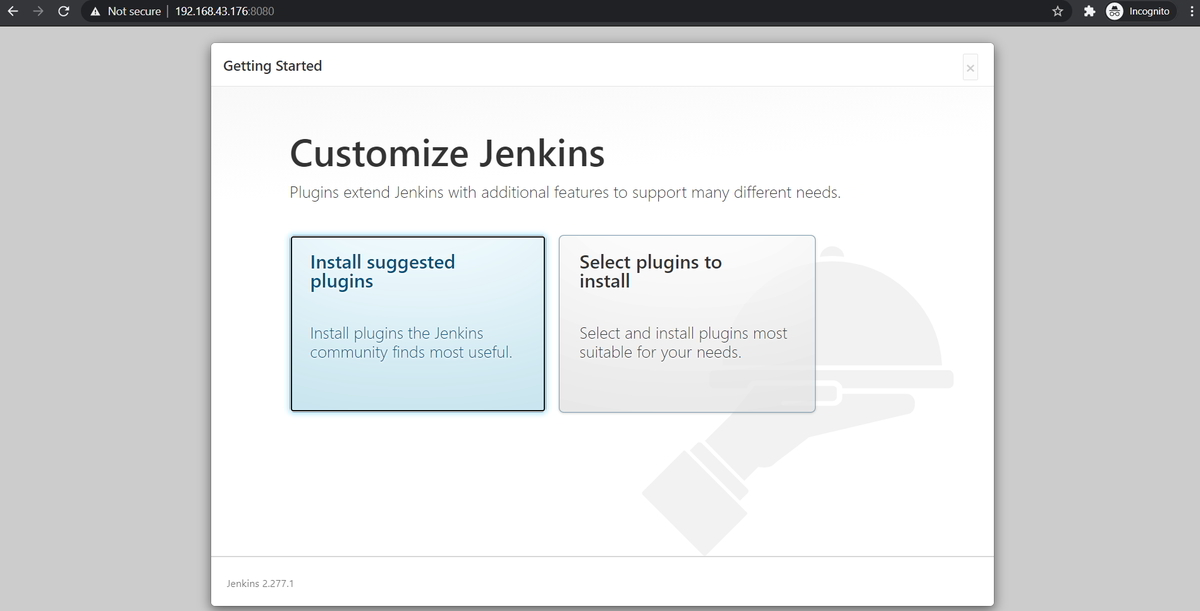This screenshot has height=611, width=1200.
Task: Click the bookmark star icon
Action: (x=1057, y=11)
